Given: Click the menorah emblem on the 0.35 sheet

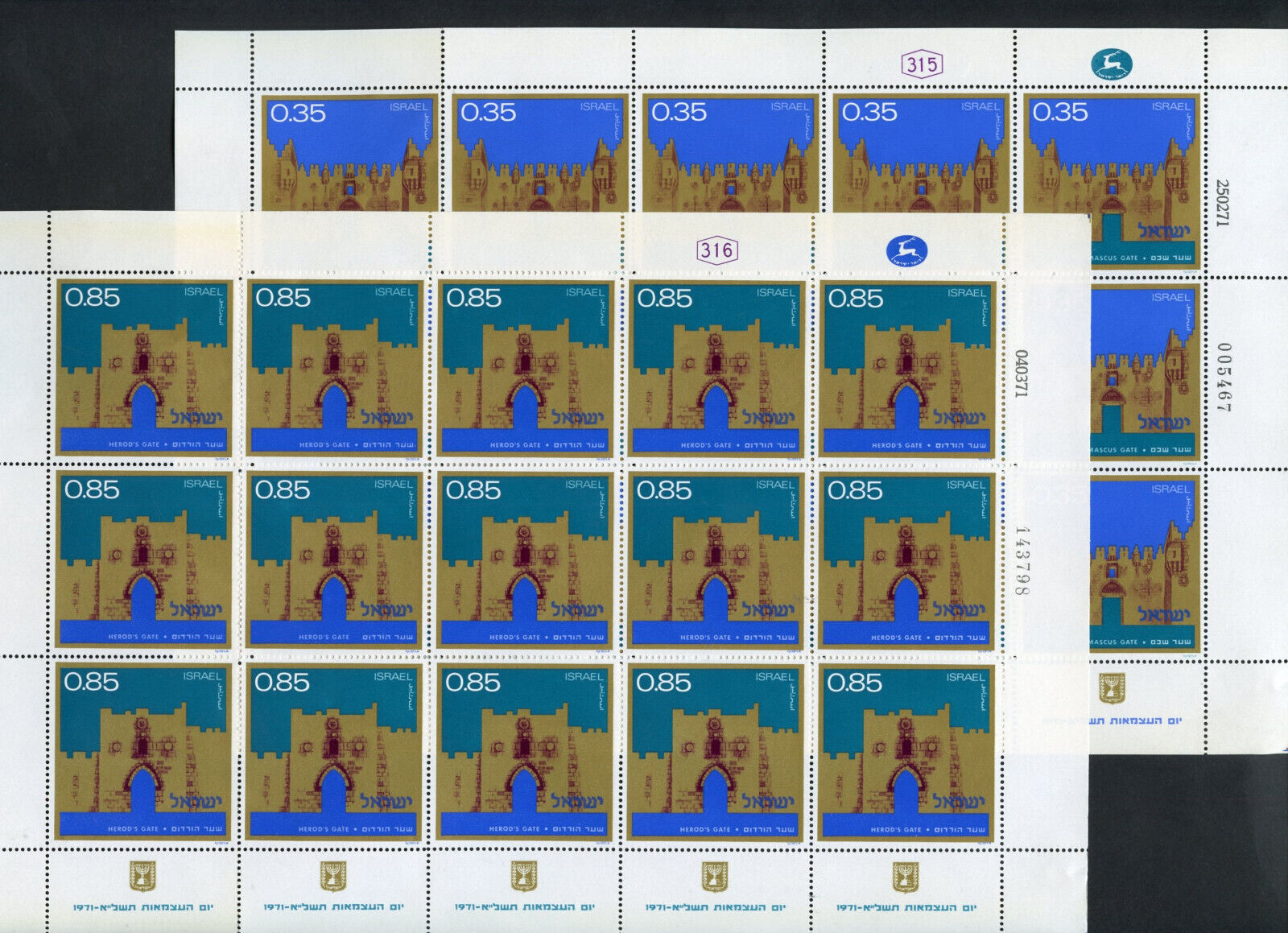Looking at the screenshot, I should pos(1112,687).
